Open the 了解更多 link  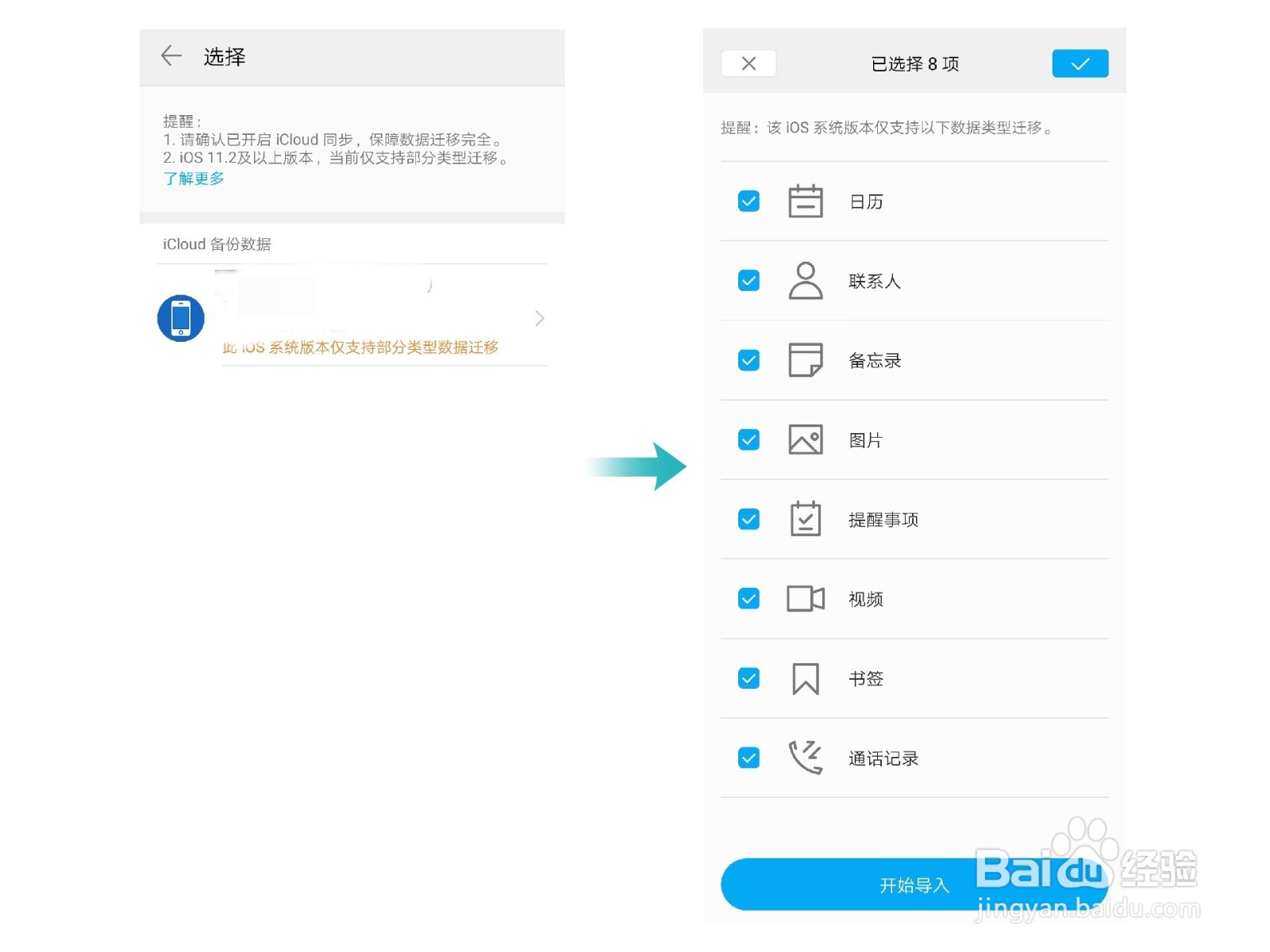coord(193,178)
